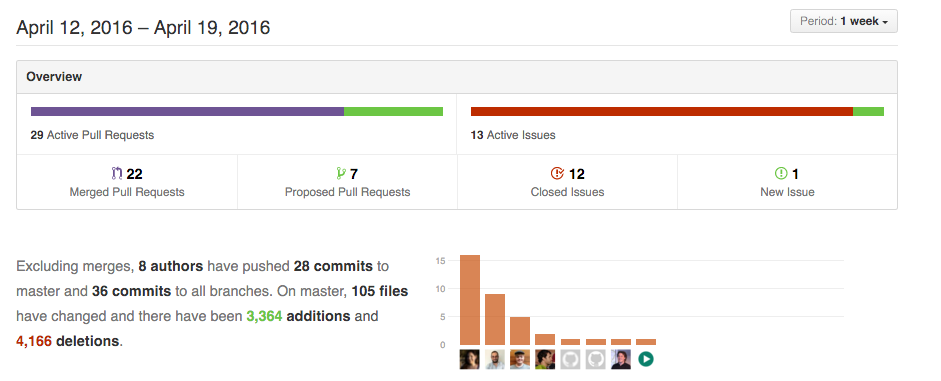The height and width of the screenshot is (381, 941).
Task: Click the new issue green icon
Action: (781, 174)
